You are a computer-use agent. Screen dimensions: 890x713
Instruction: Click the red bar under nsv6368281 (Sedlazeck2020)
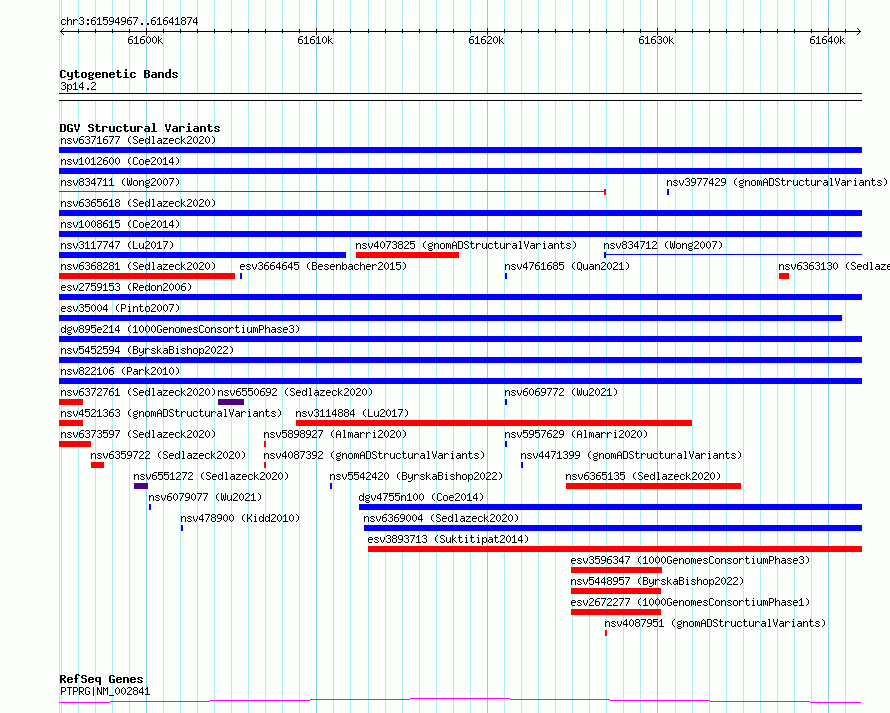click(x=147, y=276)
